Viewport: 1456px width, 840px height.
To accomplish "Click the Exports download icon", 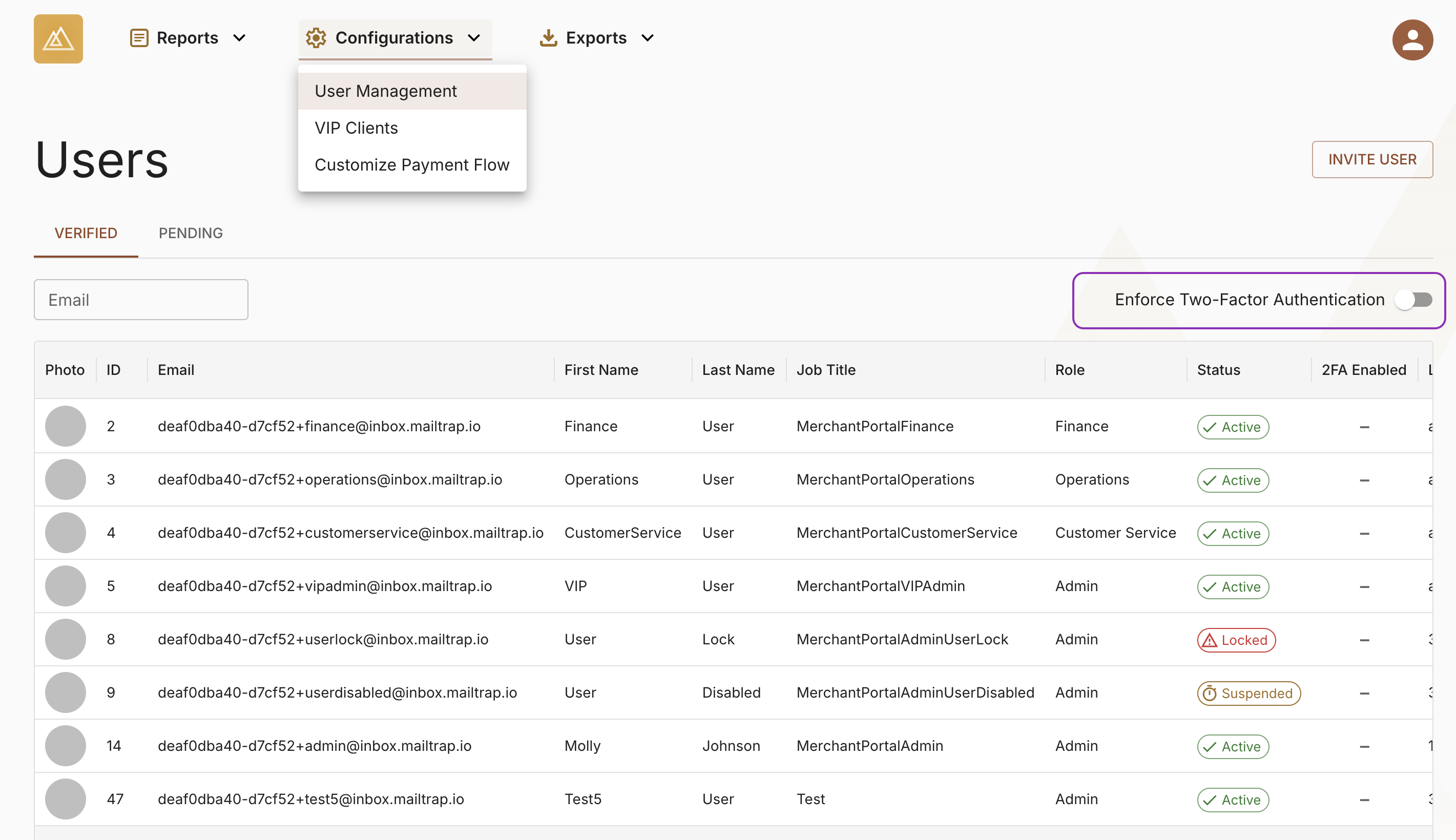I will [548, 38].
